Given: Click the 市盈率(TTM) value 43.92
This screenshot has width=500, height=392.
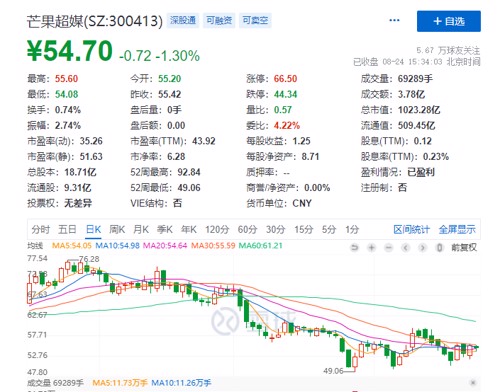Looking at the screenshot, I should 204,141.
